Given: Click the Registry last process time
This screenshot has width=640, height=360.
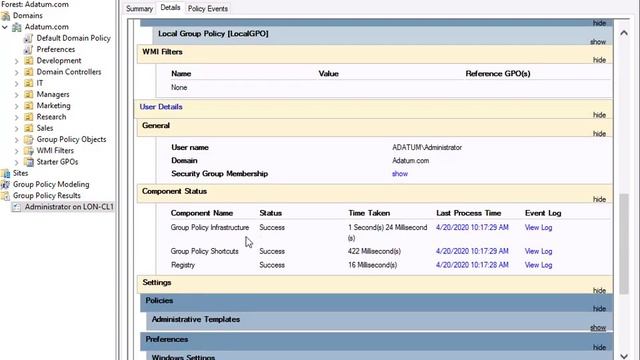Looking at the screenshot, I should click(472, 265).
